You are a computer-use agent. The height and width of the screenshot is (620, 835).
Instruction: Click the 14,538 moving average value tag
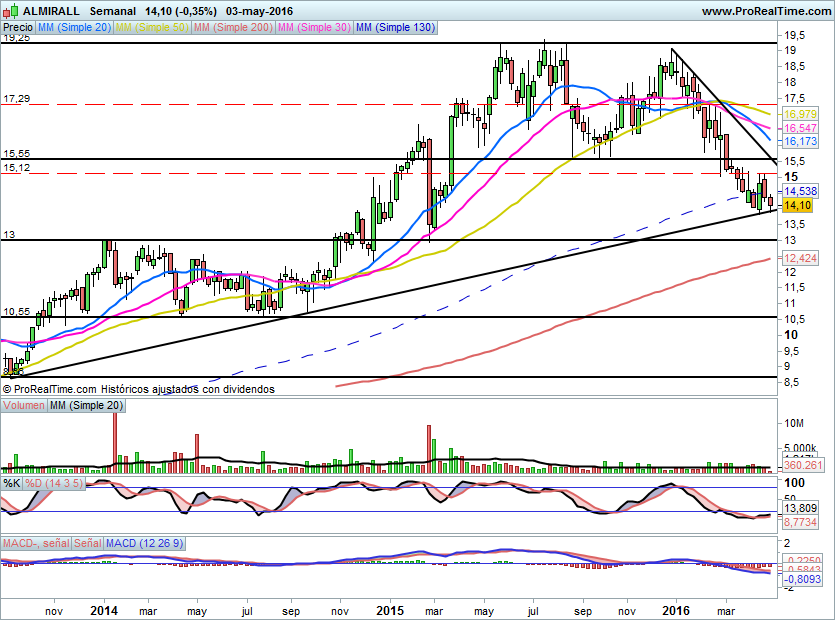coord(800,191)
